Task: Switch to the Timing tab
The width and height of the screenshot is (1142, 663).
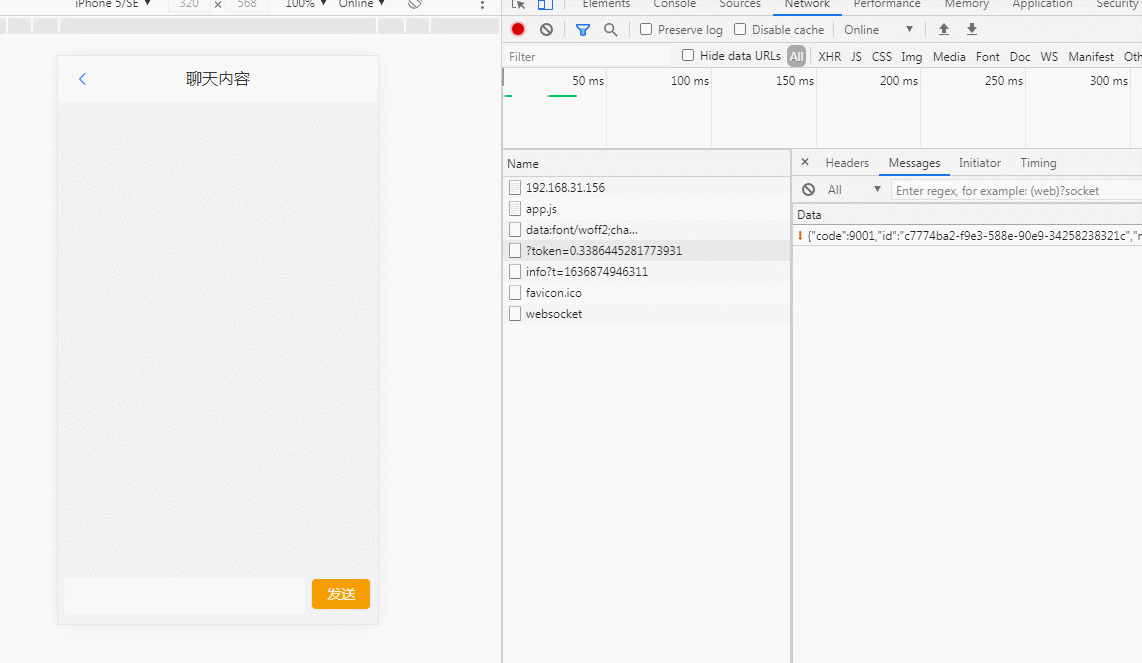Action: tap(1038, 163)
